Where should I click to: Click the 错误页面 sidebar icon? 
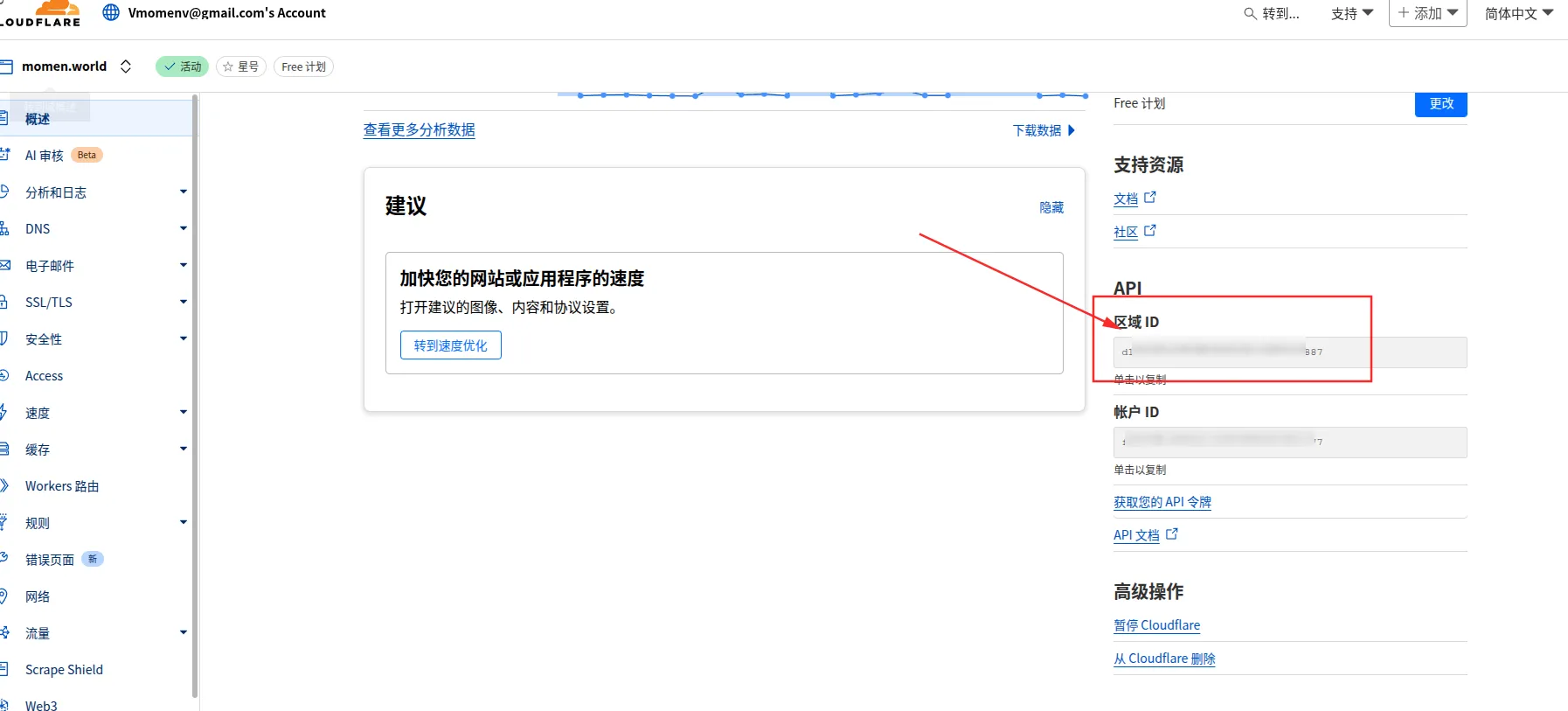point(3,559)
